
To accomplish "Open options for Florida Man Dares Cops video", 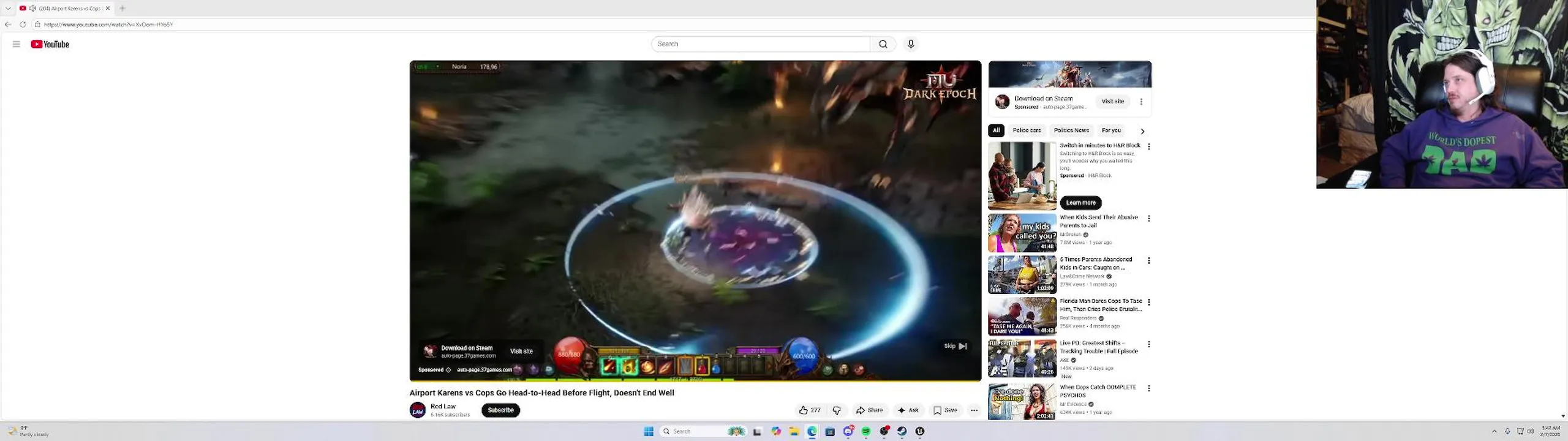I will point(1149,303).
